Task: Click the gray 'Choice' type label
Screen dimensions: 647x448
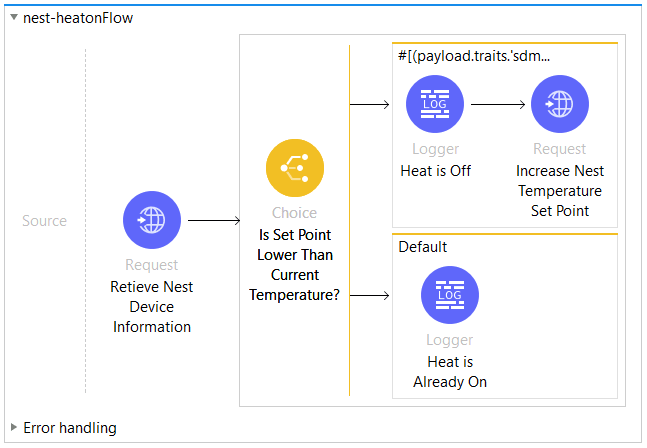Action: pos(295,213)
